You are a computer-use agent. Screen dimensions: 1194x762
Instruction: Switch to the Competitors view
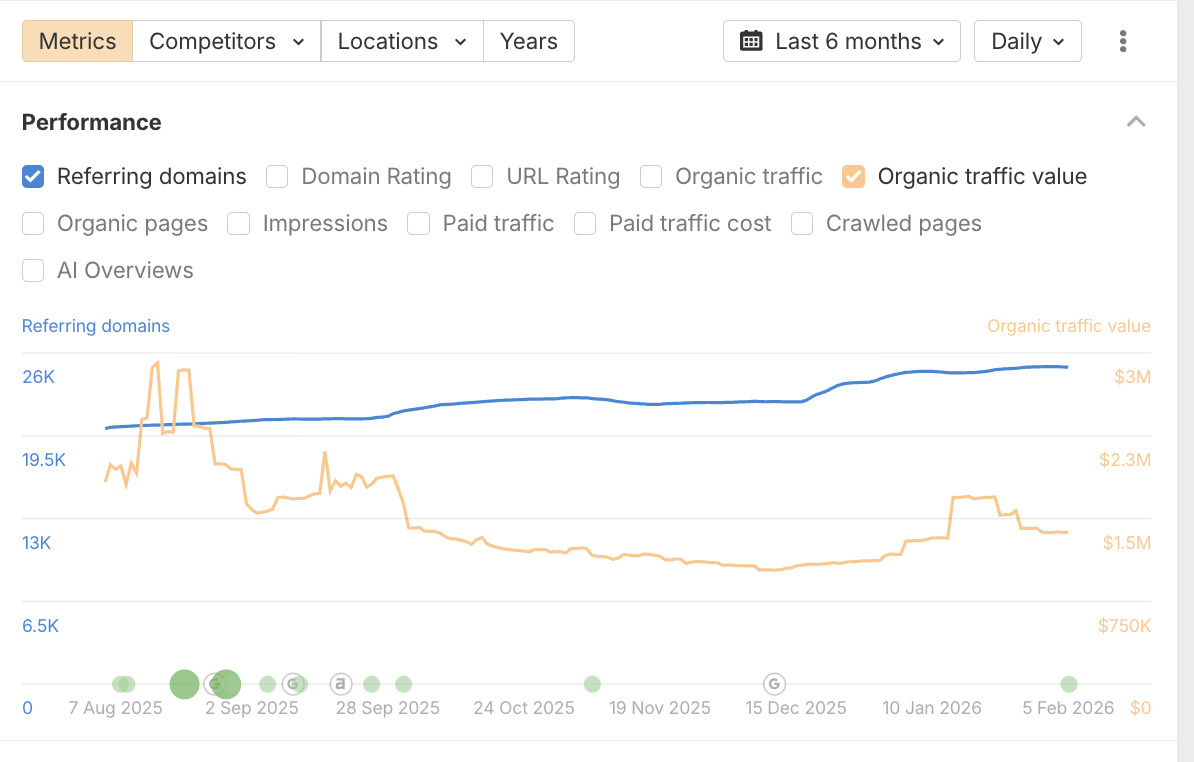(x=225, y=41)
